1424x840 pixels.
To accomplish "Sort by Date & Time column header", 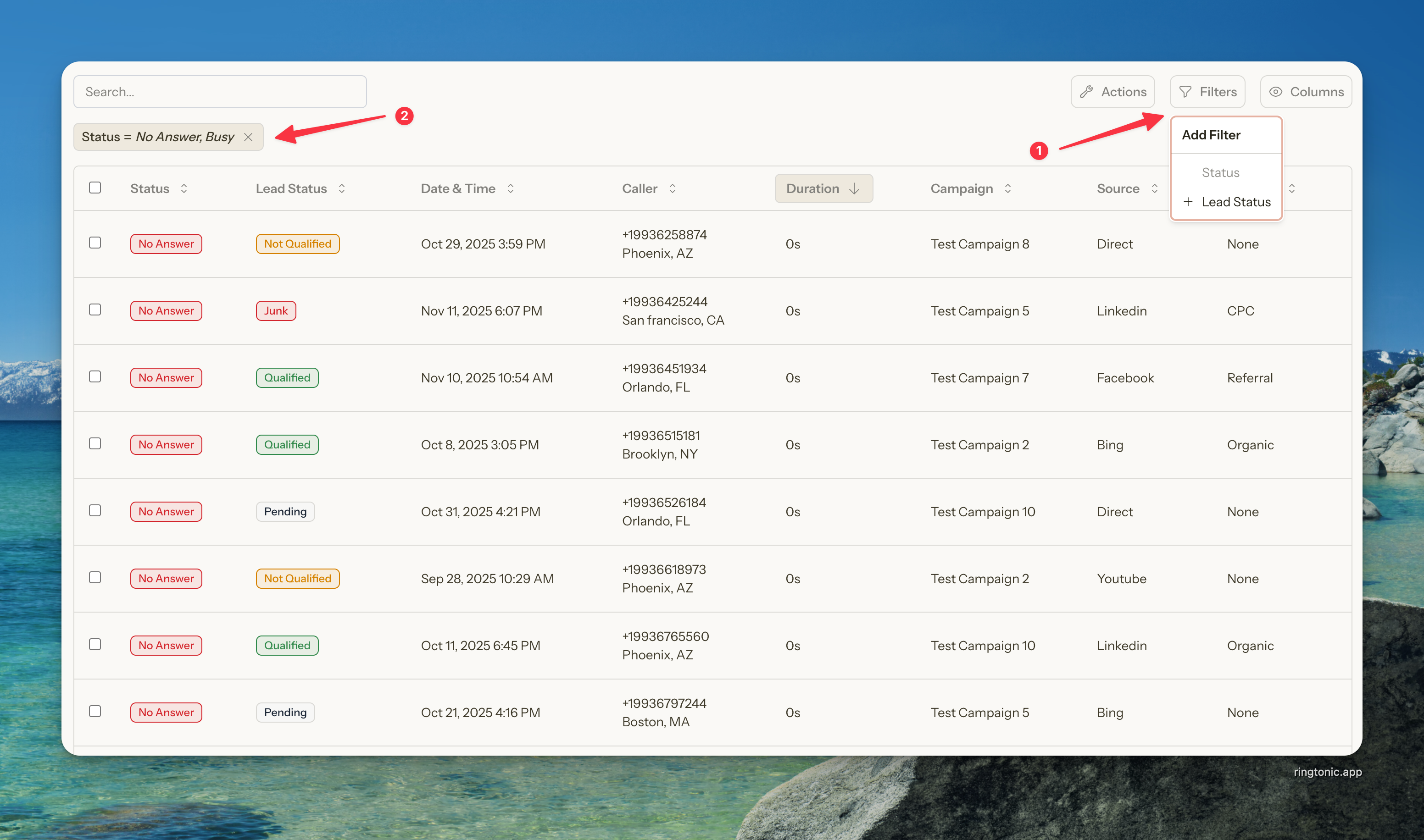I will coord(458,188).
